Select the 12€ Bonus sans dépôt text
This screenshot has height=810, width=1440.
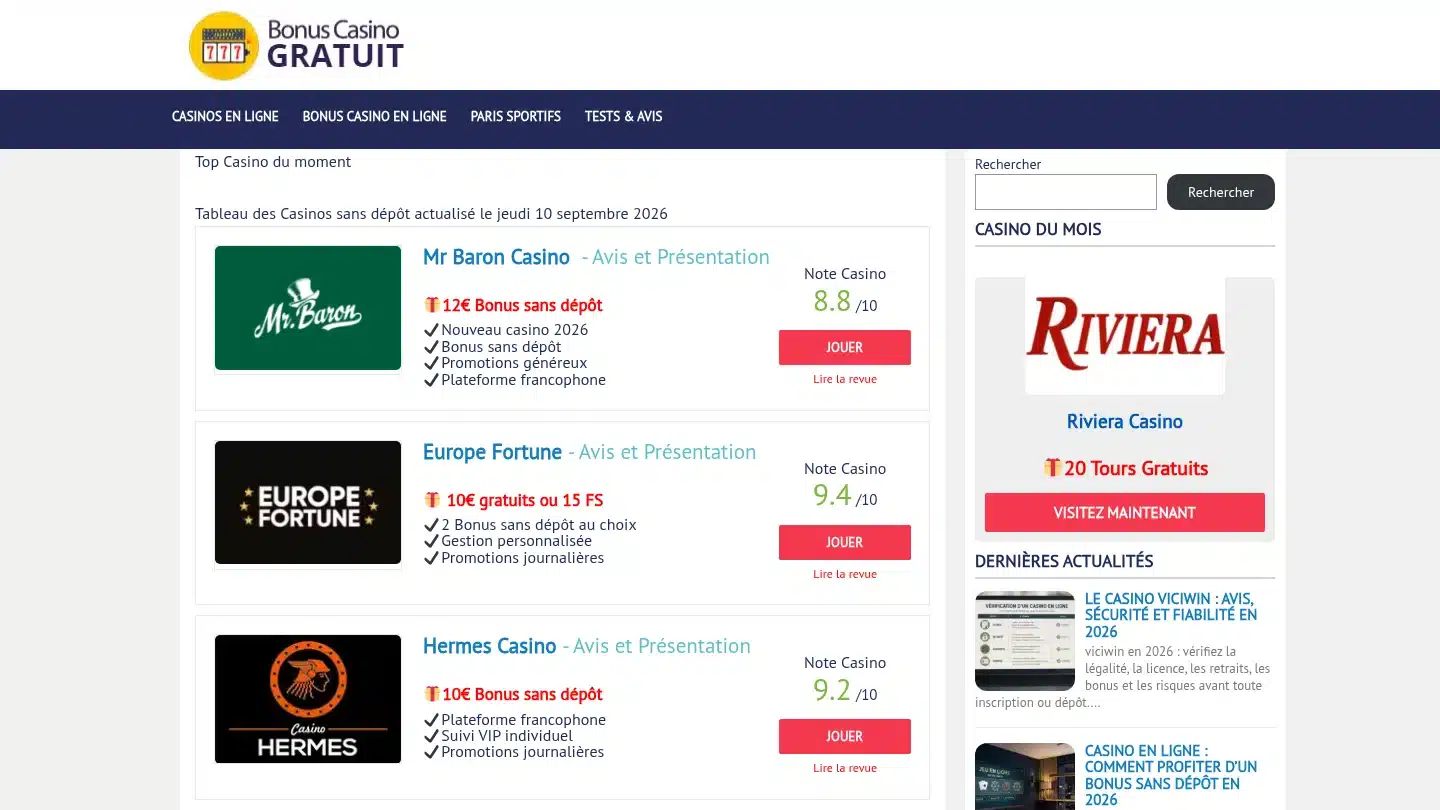coord(522,305)
